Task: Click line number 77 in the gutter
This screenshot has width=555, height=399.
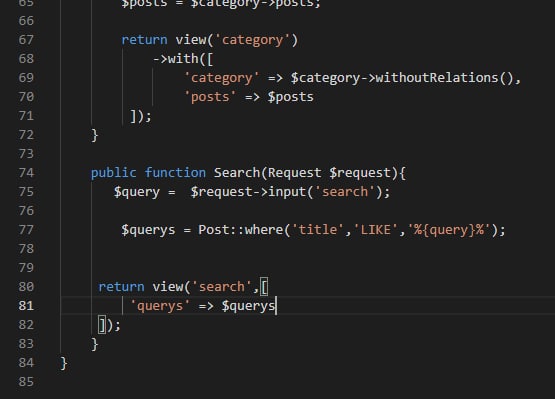Action: pyautogui.click(x=26, y=230)
